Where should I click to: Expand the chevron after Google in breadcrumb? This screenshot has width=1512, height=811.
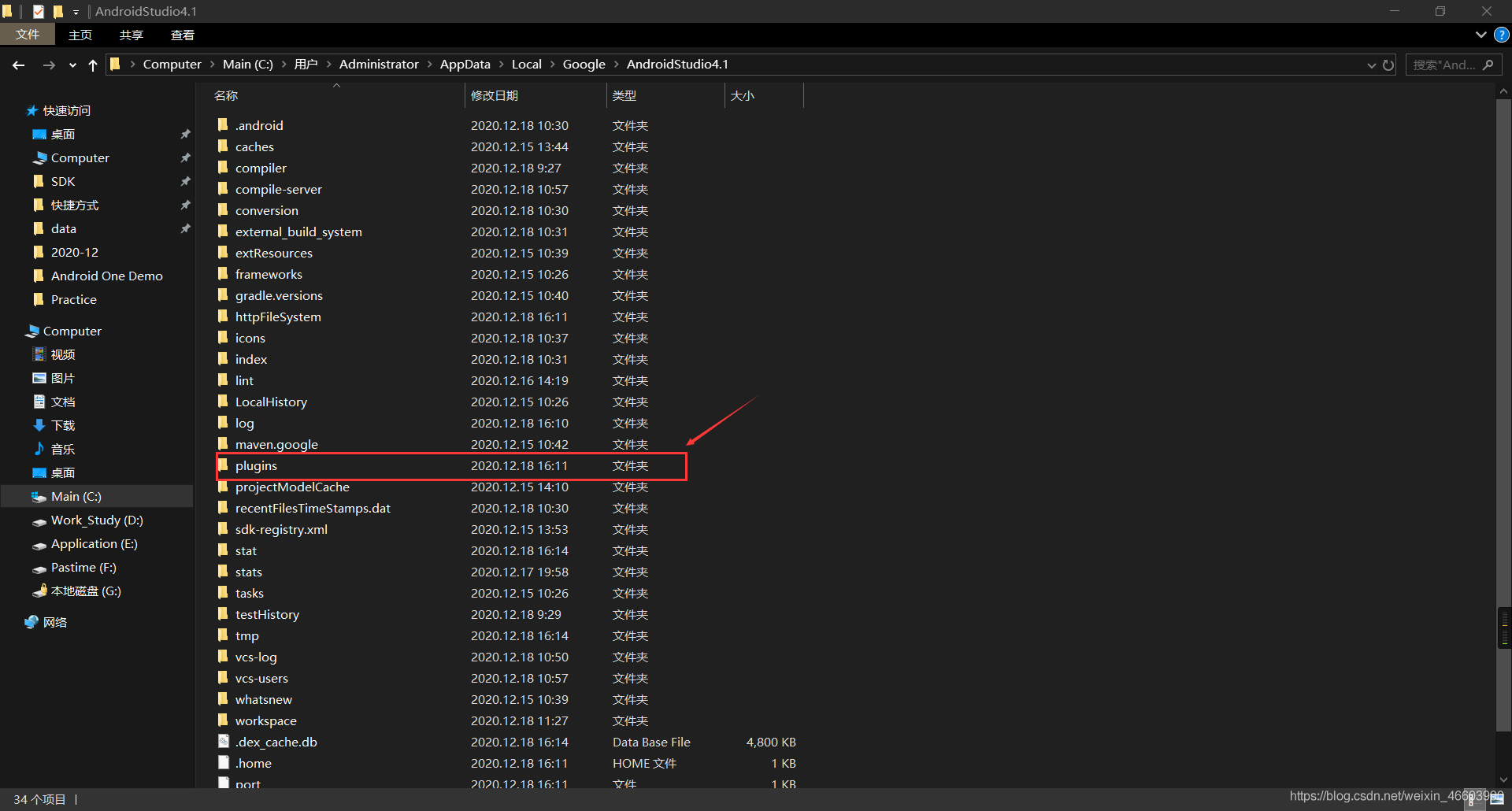617,65
